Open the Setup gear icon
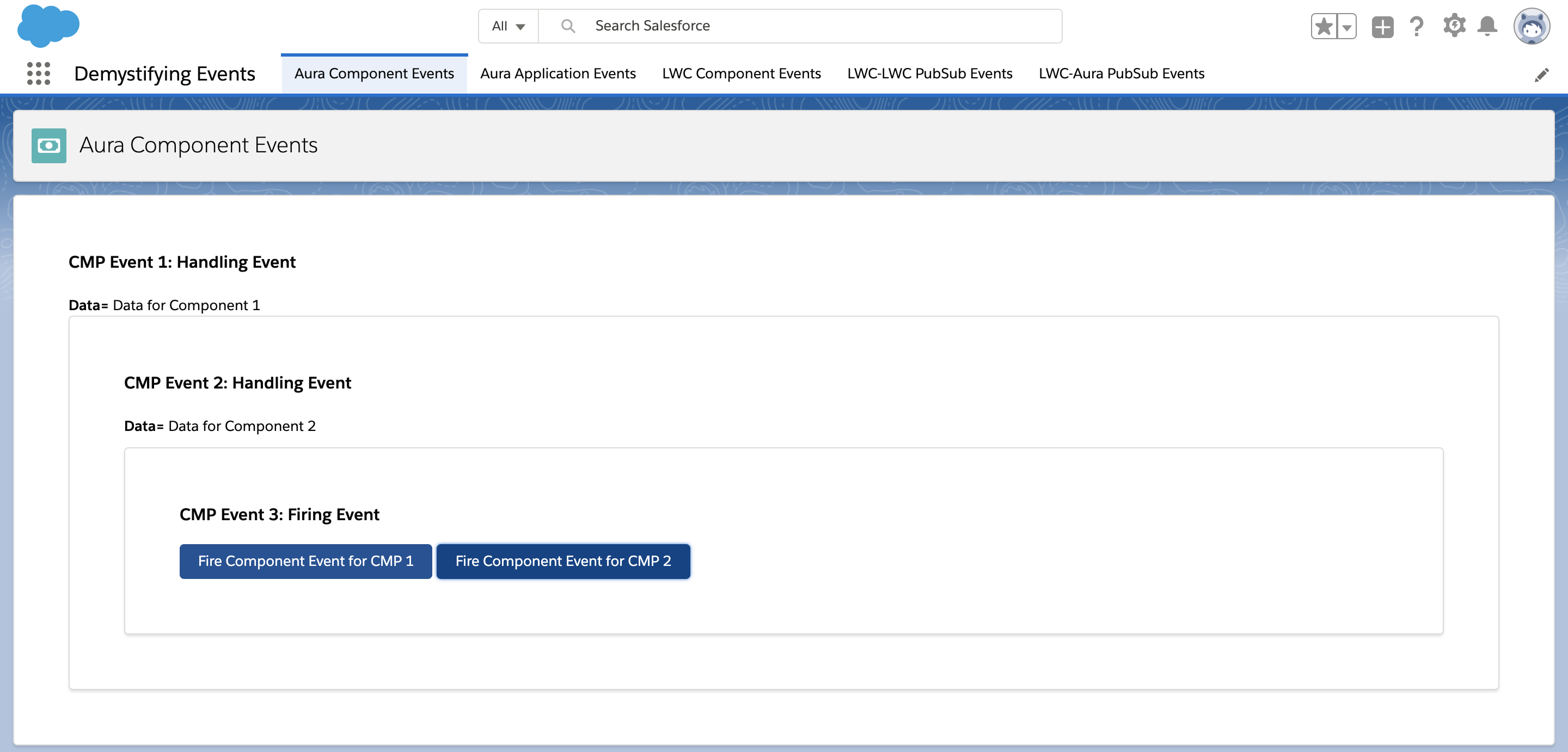This screenshot has width=1568, height=752. click(x=1454, y=26)
